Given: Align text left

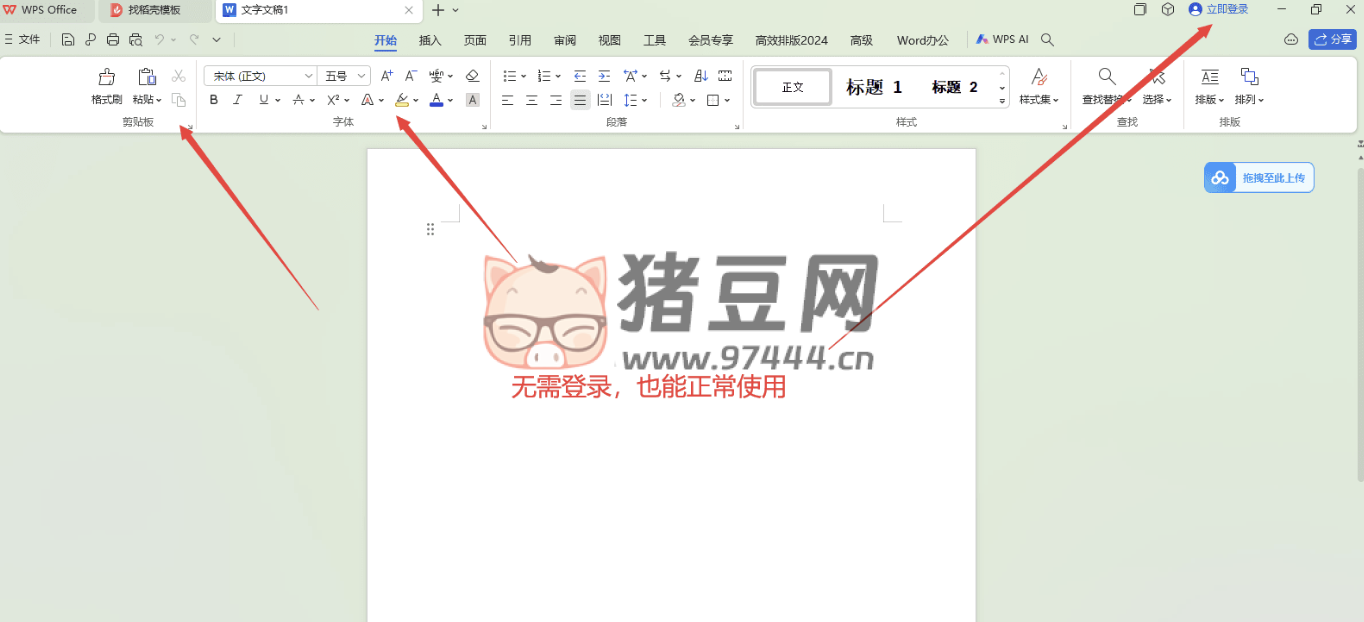Looking at the screenshot, I should point(508,100).
